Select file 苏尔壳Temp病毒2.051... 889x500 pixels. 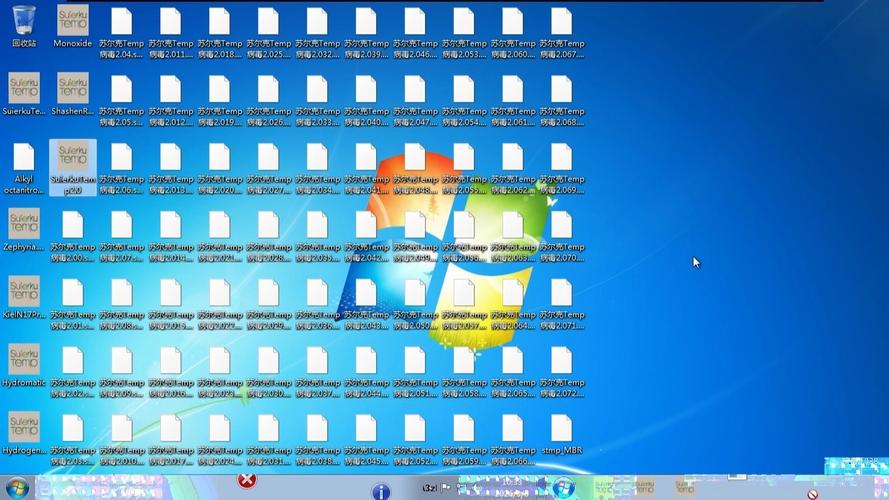(x=415, y=372)
